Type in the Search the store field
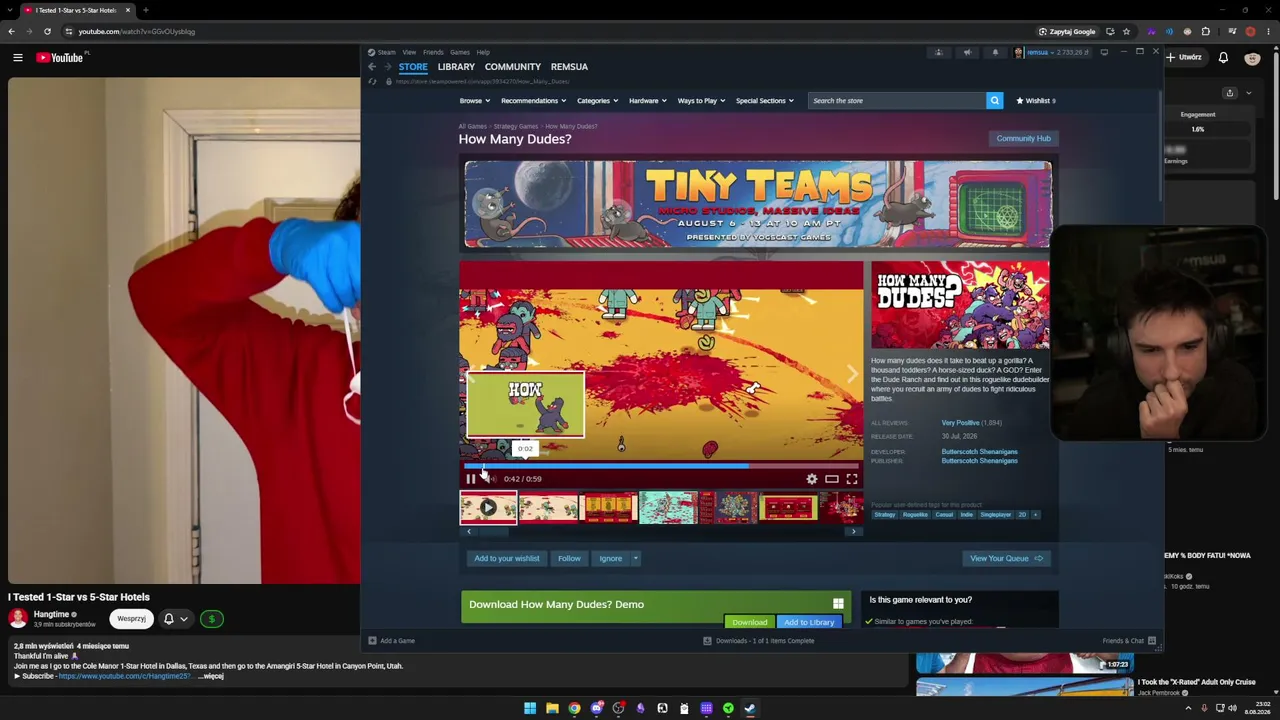 [897, 100]
